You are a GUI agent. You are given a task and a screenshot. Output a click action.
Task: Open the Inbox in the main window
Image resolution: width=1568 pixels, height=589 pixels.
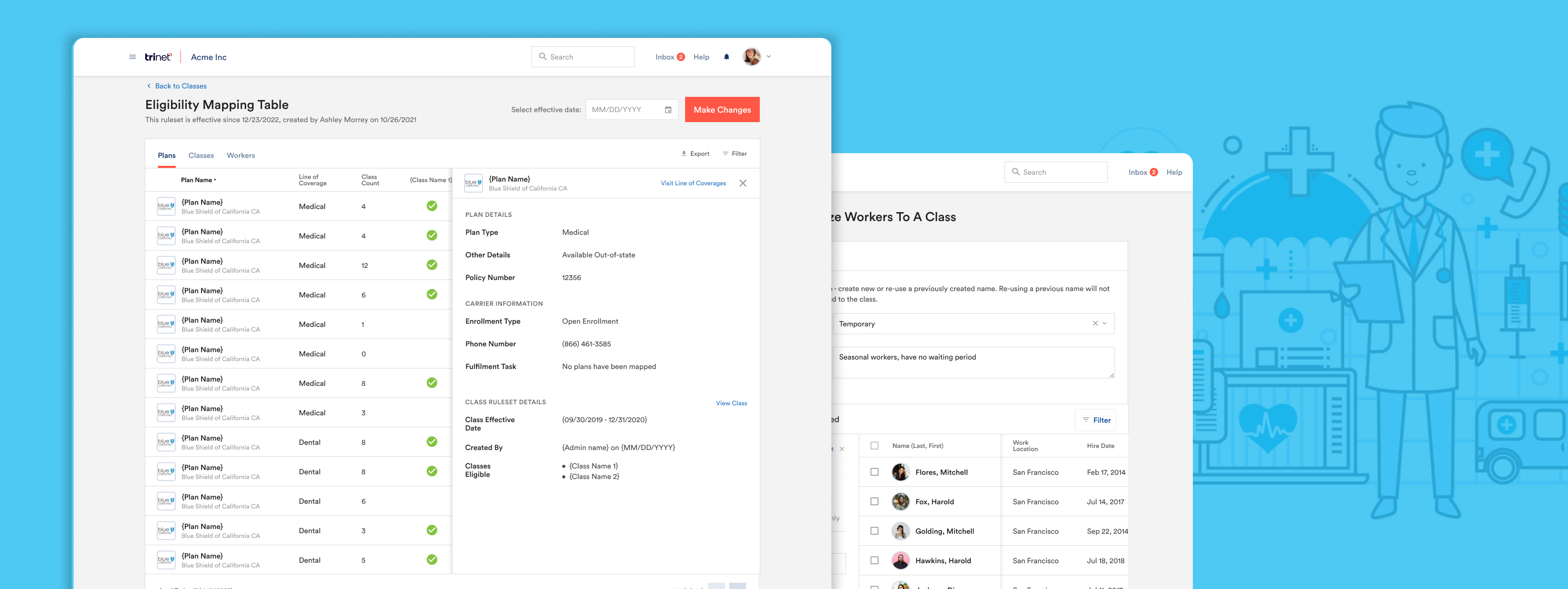click(670, 57)
